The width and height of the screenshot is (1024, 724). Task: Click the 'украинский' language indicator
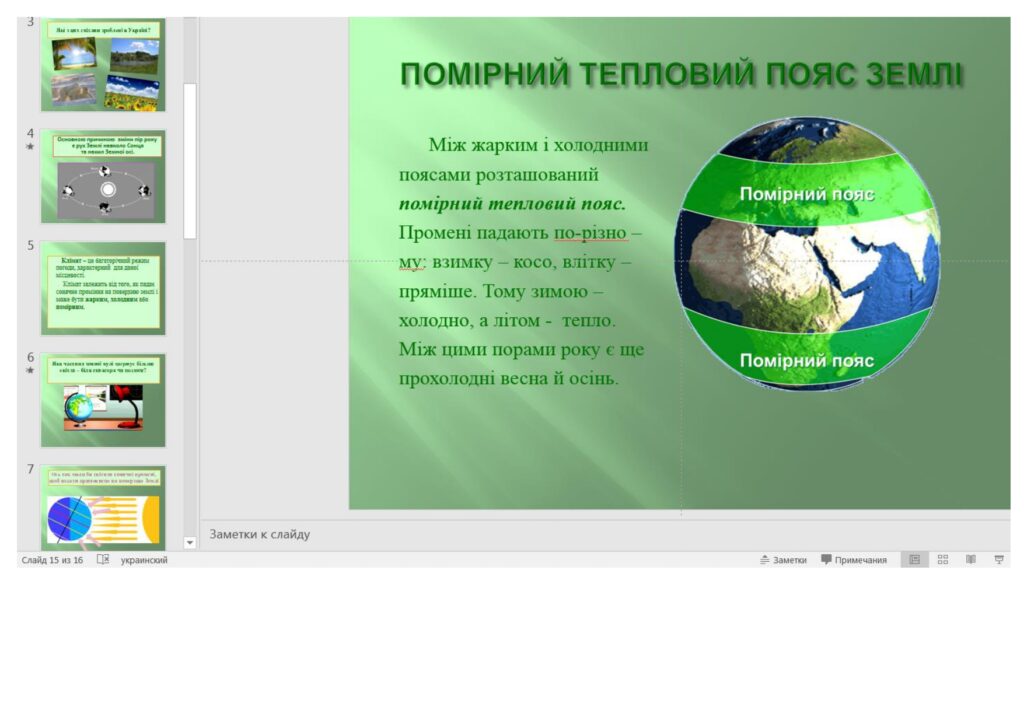pyautogui.click(x=144, y=560)
